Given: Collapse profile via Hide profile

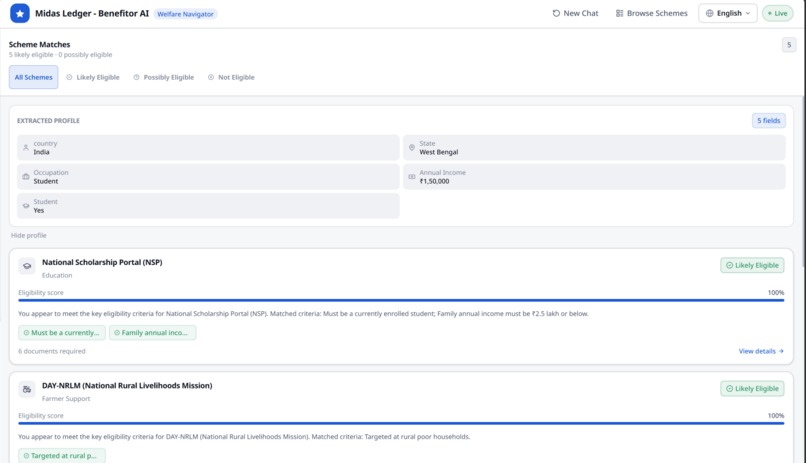Looking at the screenshot, I should pos(29,235).
